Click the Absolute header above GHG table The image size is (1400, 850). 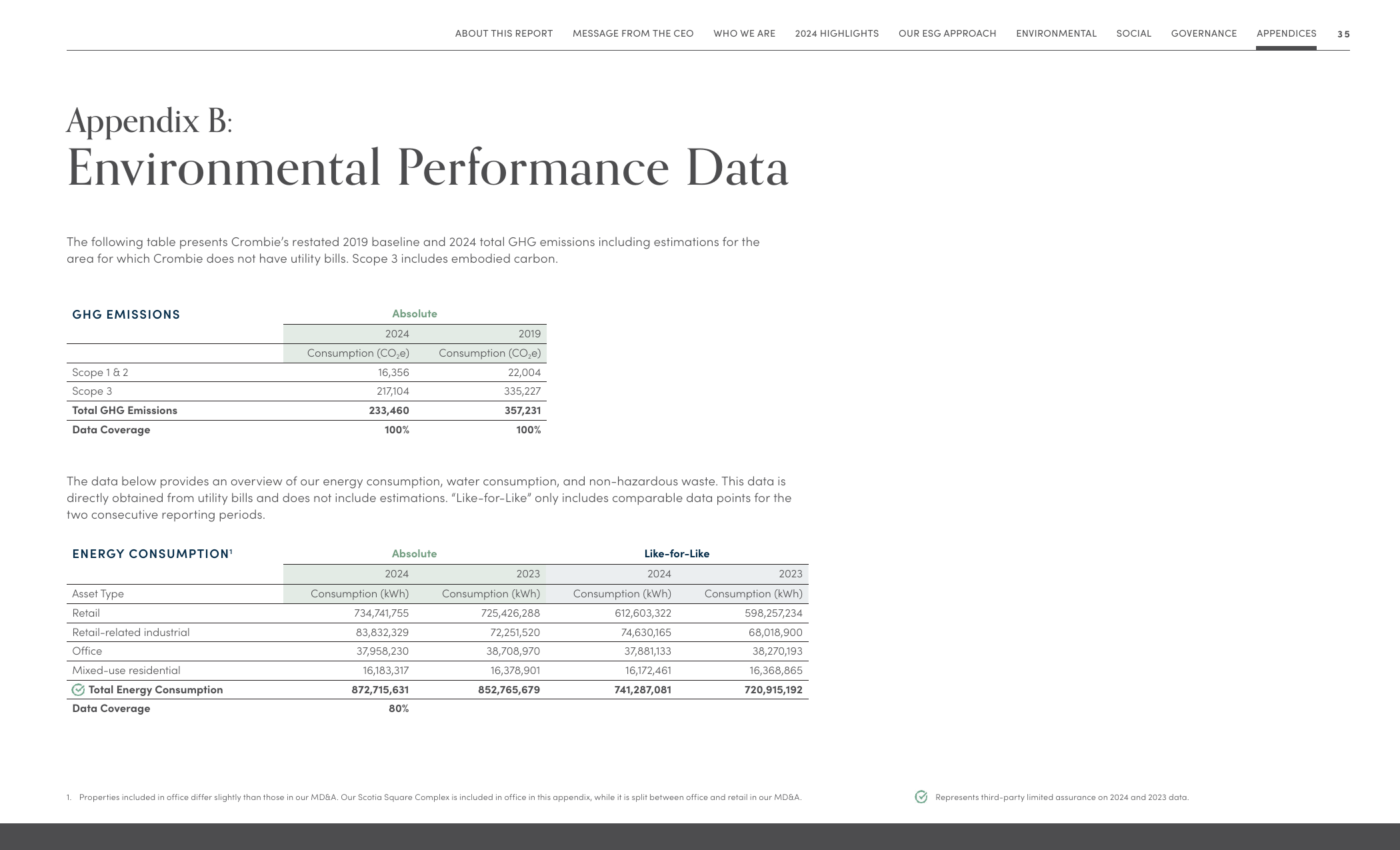click(x=415, y=313)
